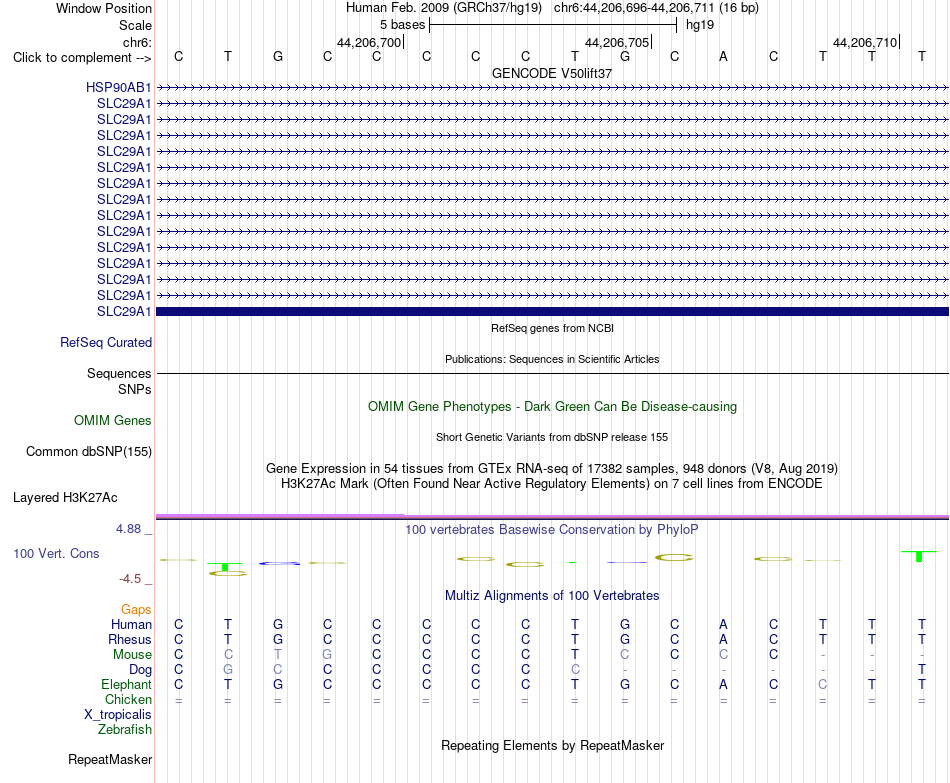Click the 4.88 PhyloP upper scale value
Viewport: 950px width, 783px height.
[x=128, y=528]
